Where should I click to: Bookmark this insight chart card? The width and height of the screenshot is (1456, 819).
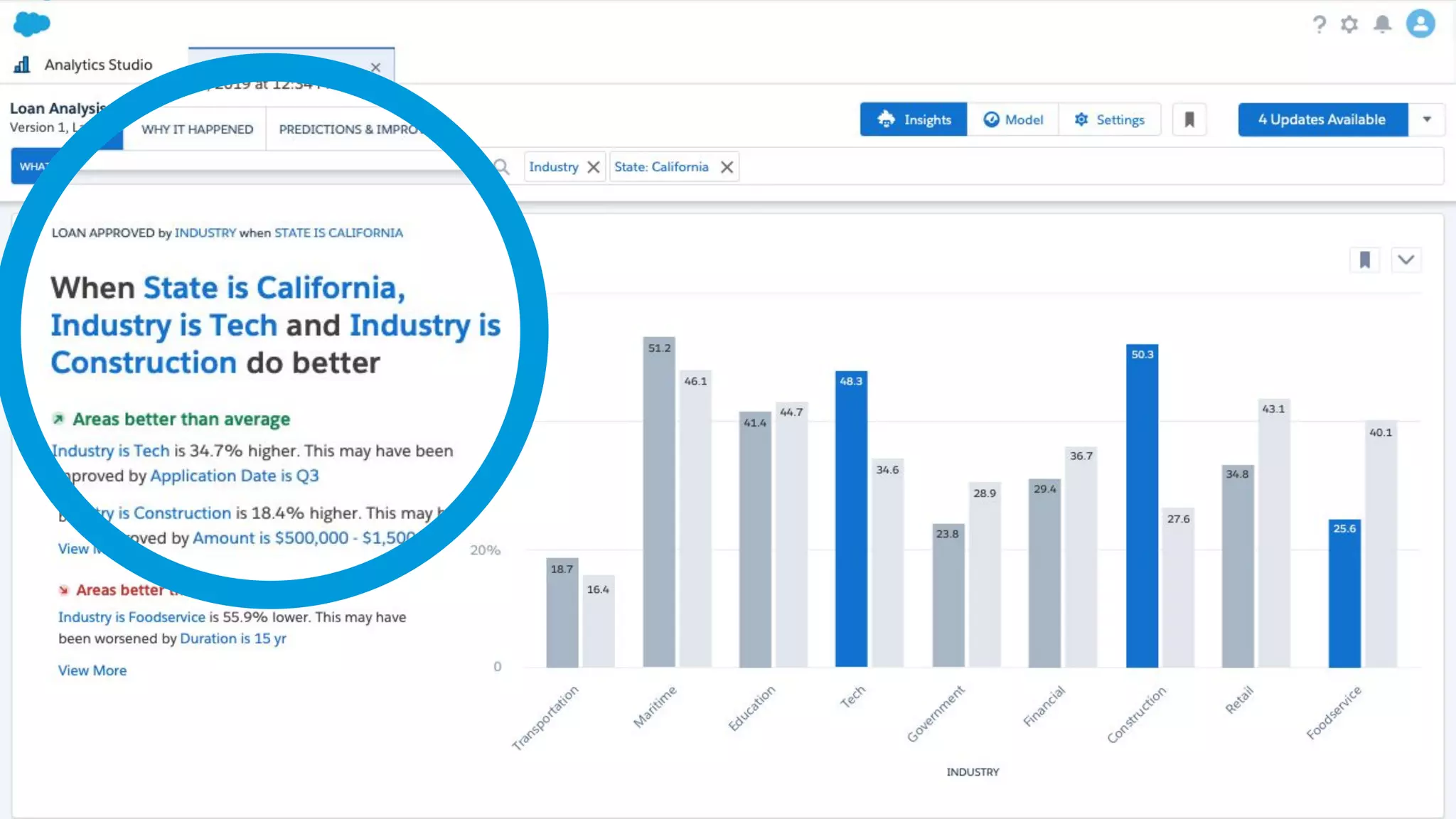click(1364, 260)
